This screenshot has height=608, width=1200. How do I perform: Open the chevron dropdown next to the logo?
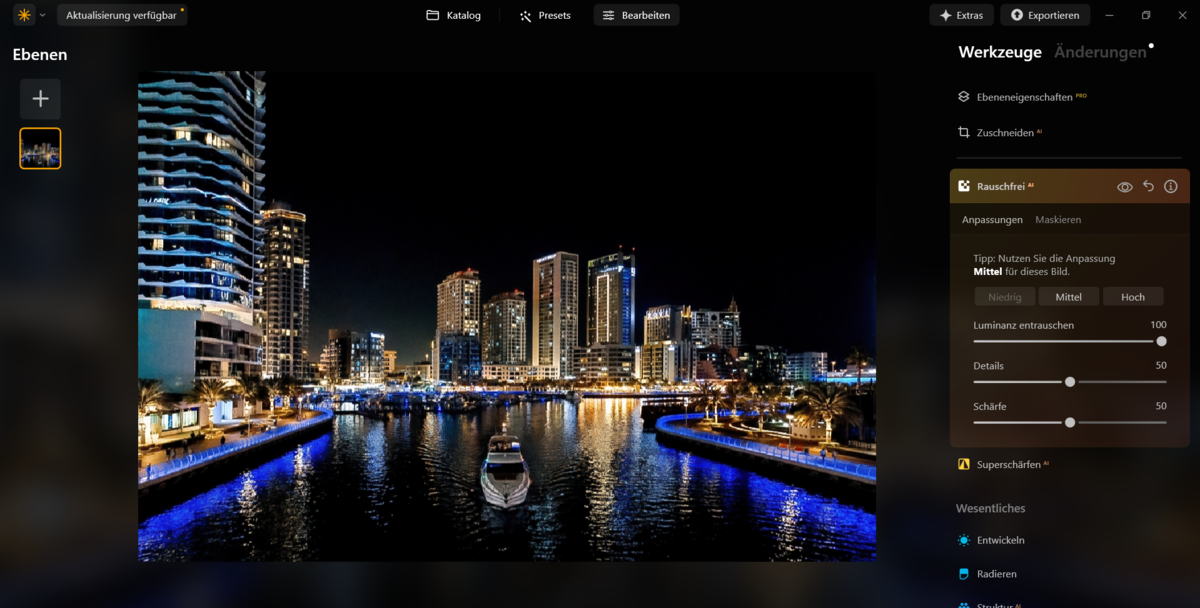[x=41, y=15]
